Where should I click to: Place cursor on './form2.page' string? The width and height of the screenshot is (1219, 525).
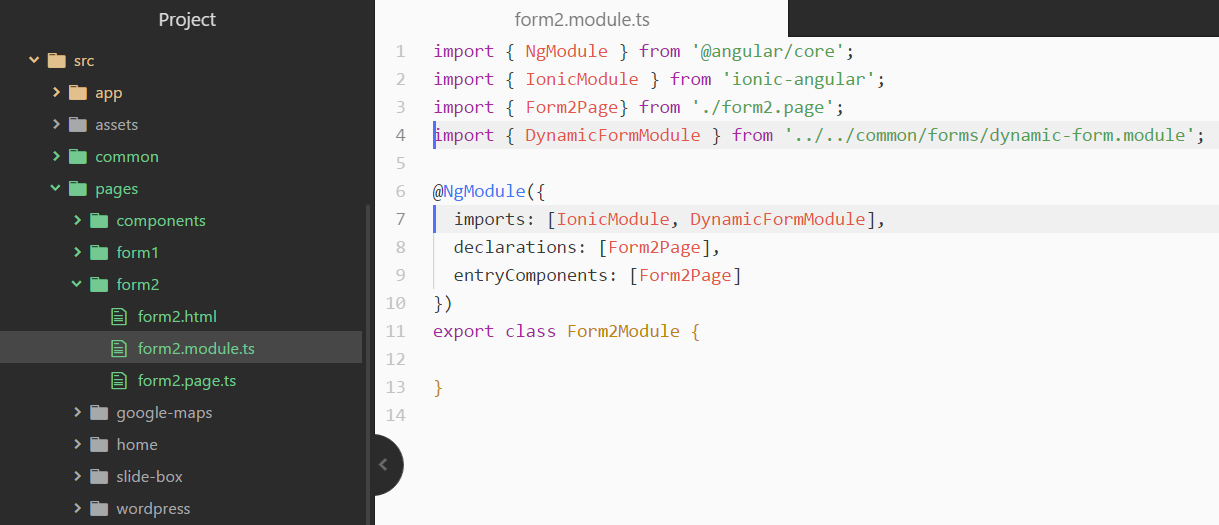[x=763, y=107]
